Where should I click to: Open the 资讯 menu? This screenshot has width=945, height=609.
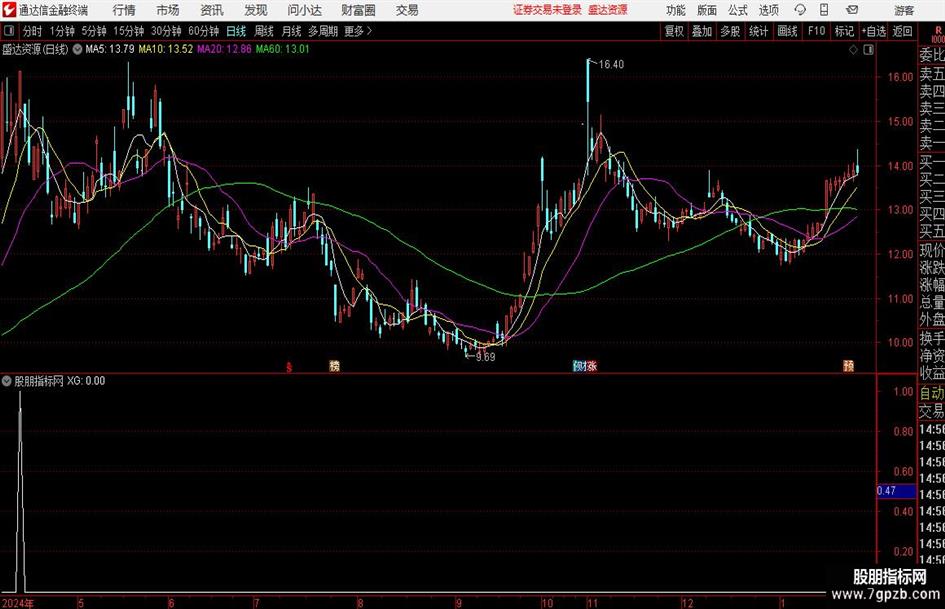pyautogui.click(x=212, y=10)
